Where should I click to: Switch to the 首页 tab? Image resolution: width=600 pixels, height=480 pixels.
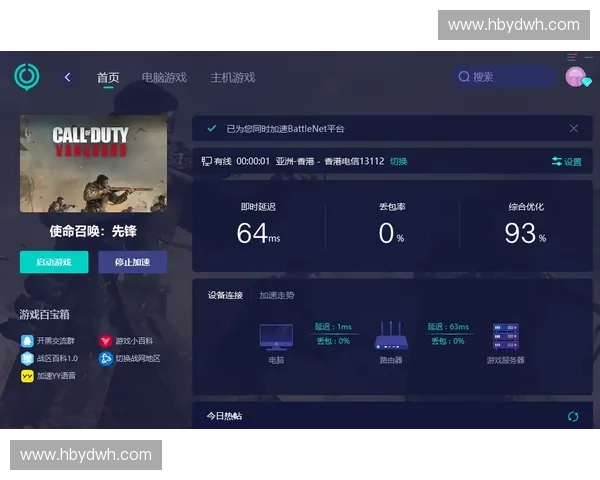[x=108, y=77]
